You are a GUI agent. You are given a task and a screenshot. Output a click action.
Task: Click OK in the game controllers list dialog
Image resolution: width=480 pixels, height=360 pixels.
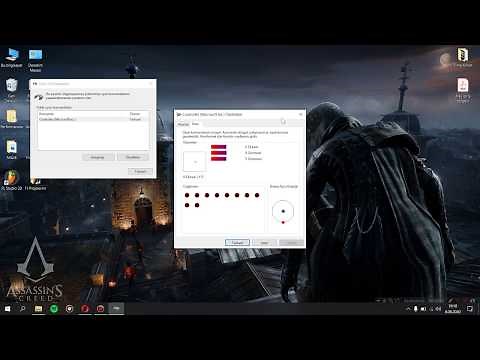point(141,171)
